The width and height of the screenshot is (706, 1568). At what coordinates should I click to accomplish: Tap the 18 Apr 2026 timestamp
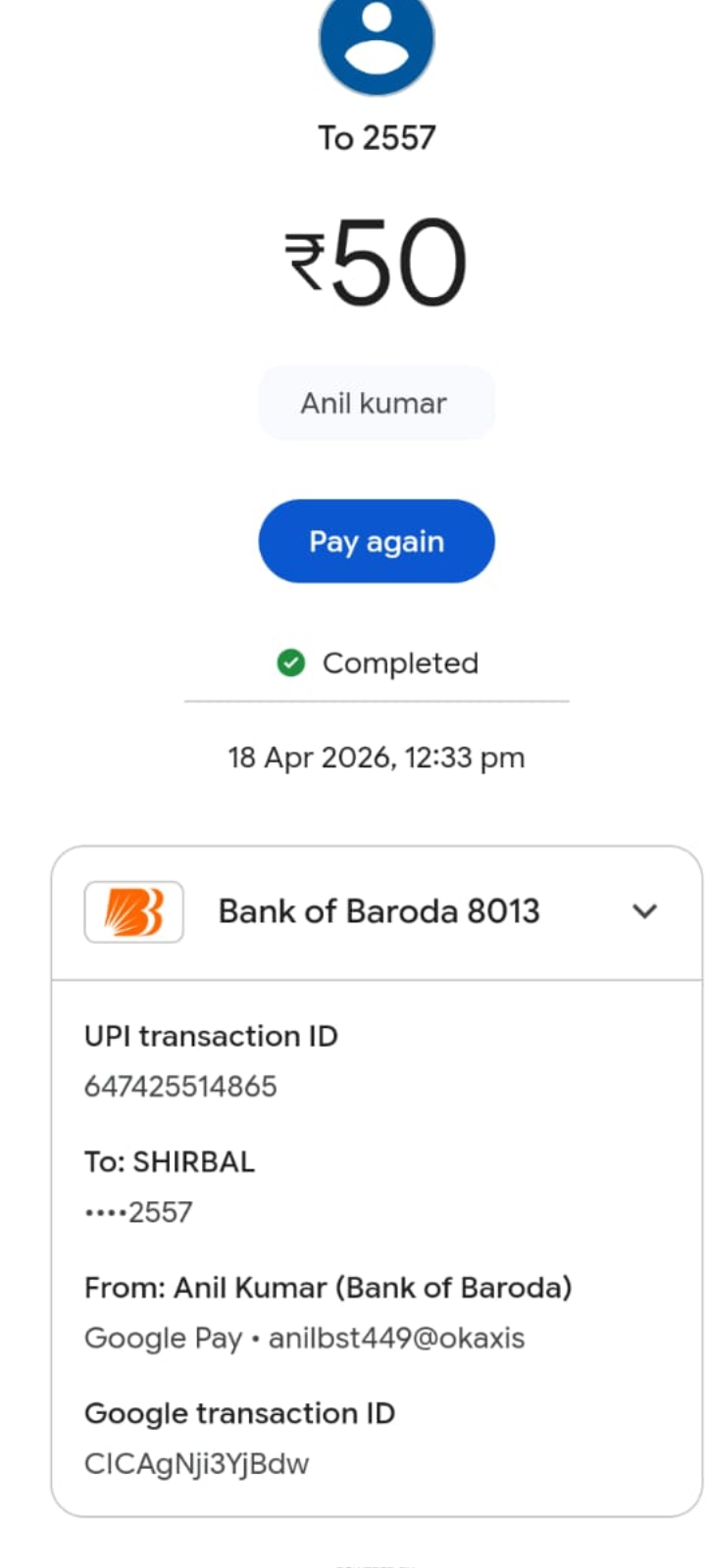click(377, 758)
